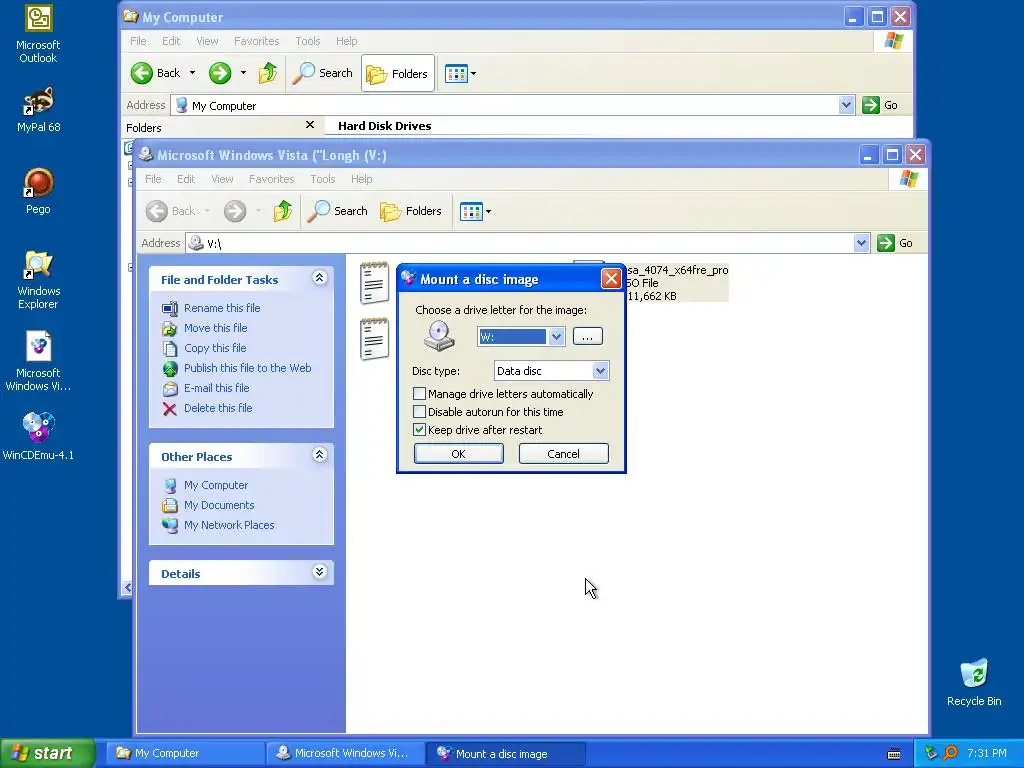1024x768 pixels.
Task: Collapse File and Folder Tasks panel
Action: pos(319,278)
